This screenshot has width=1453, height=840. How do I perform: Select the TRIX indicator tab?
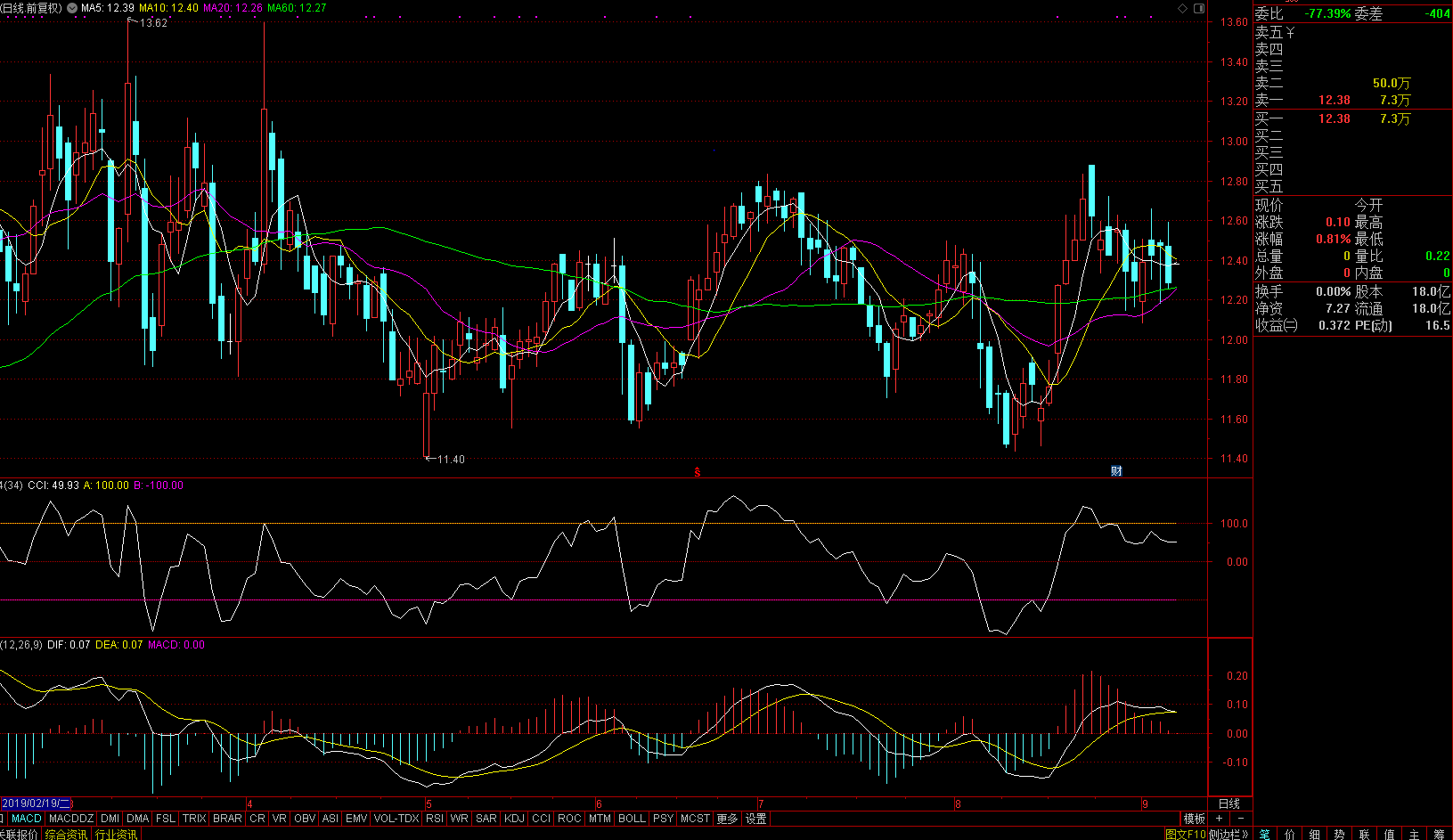194,819
